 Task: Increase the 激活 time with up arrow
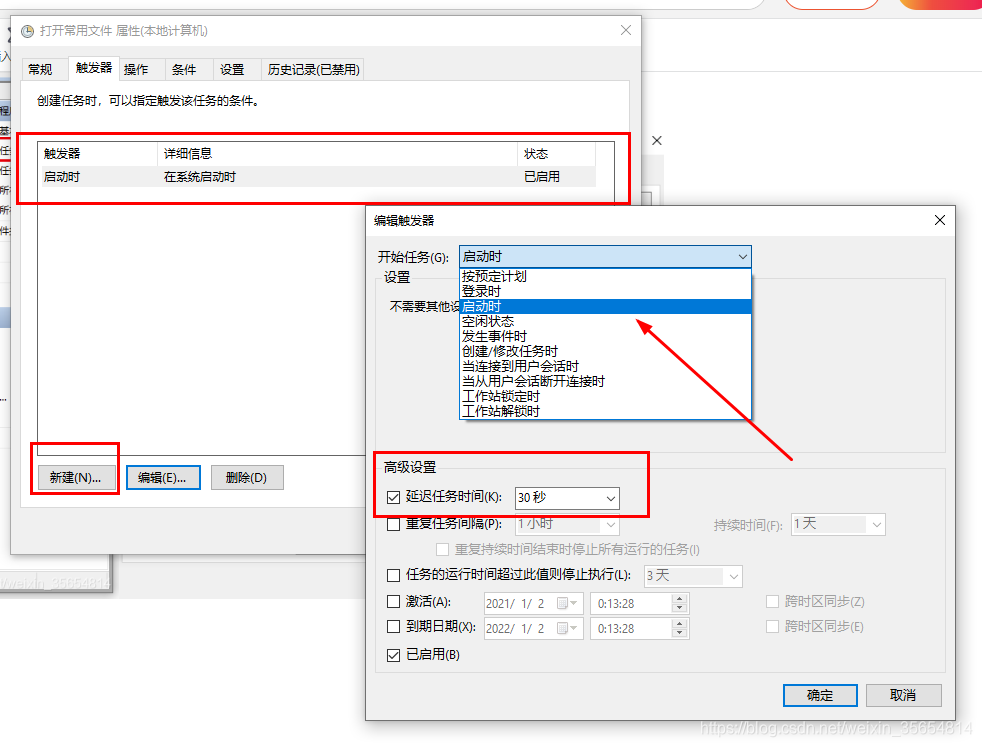click(x=680, y=599)
